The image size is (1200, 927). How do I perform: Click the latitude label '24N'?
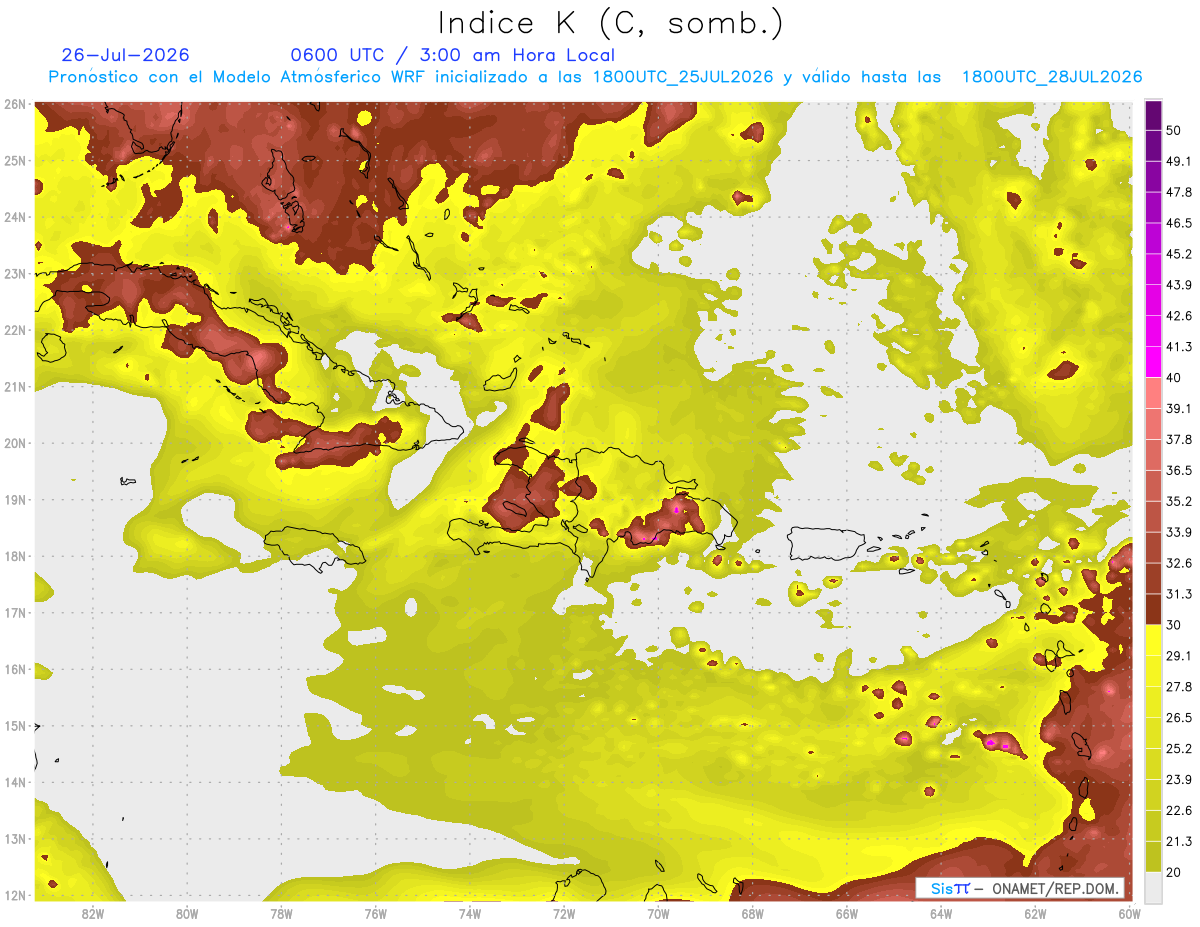coord(15,217)
